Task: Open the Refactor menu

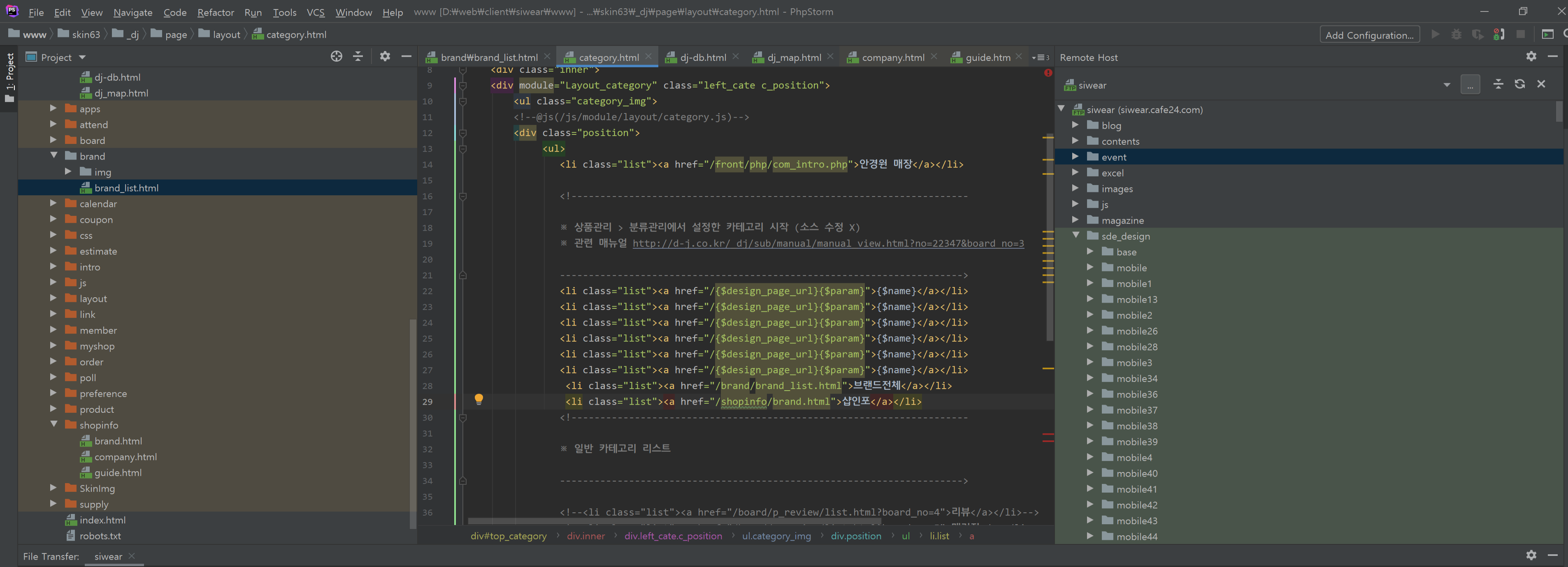Action: tap(216, 12)
